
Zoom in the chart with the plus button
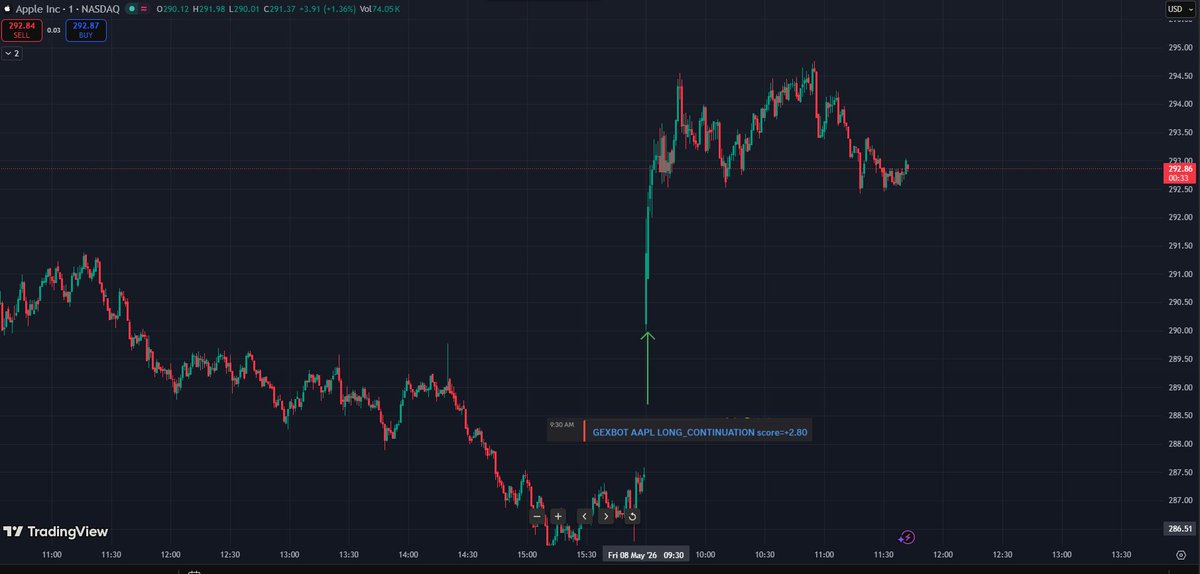tap(558, 517)
